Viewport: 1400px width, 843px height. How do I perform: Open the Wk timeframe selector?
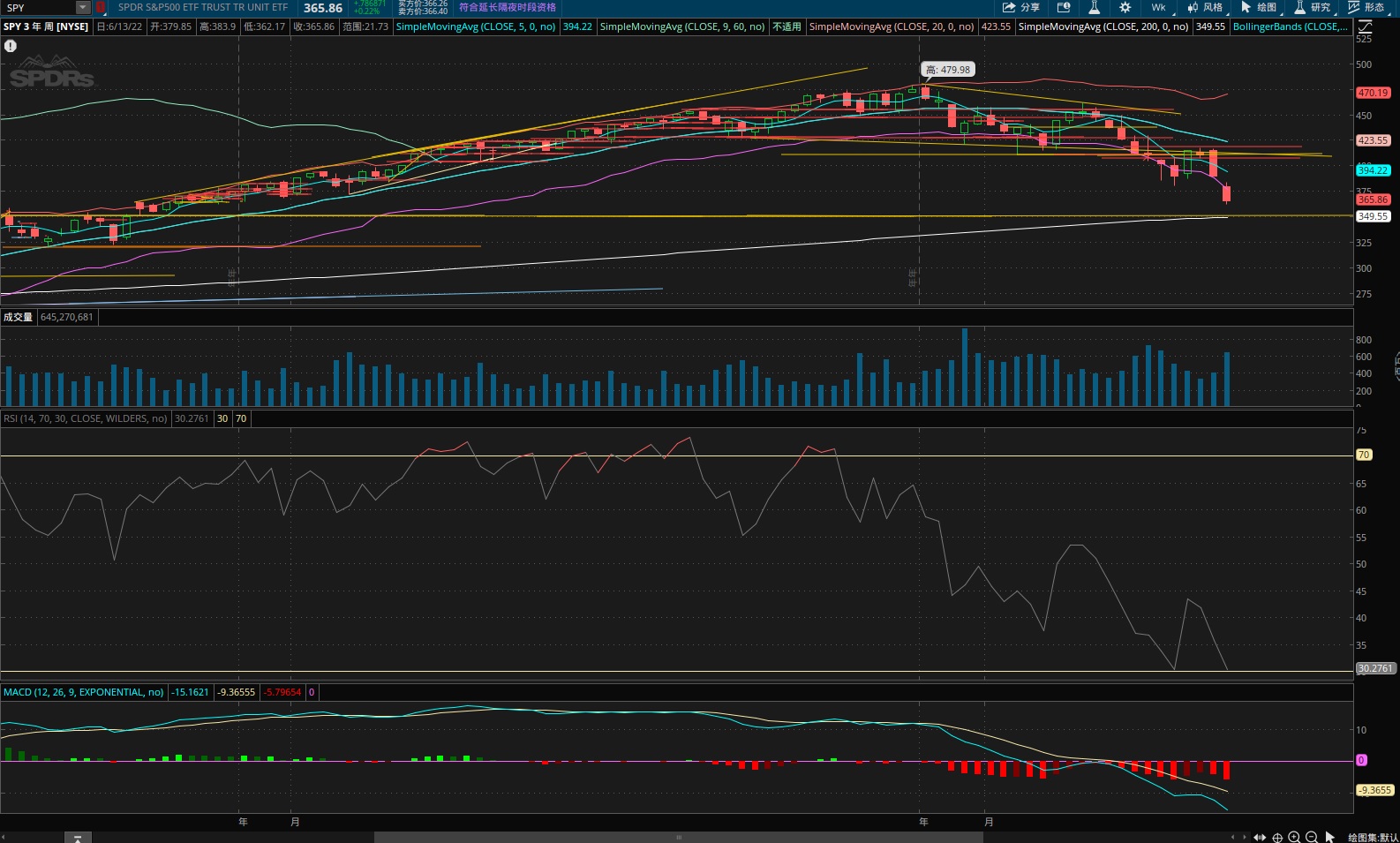[x=1158, y=7]
